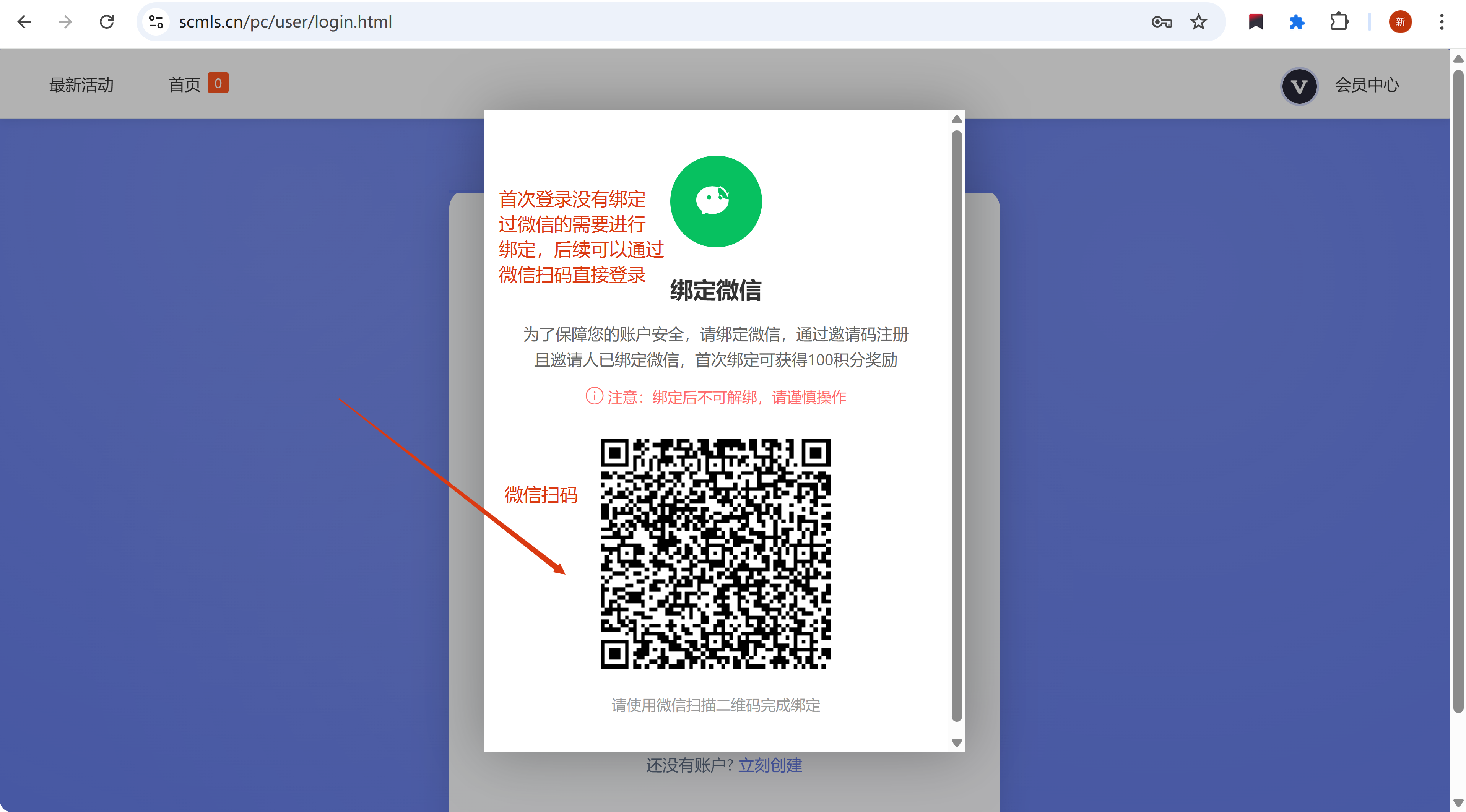Click the browser back arrow
The height and width of the screenshot is (812, 1466).
point(24,22)
